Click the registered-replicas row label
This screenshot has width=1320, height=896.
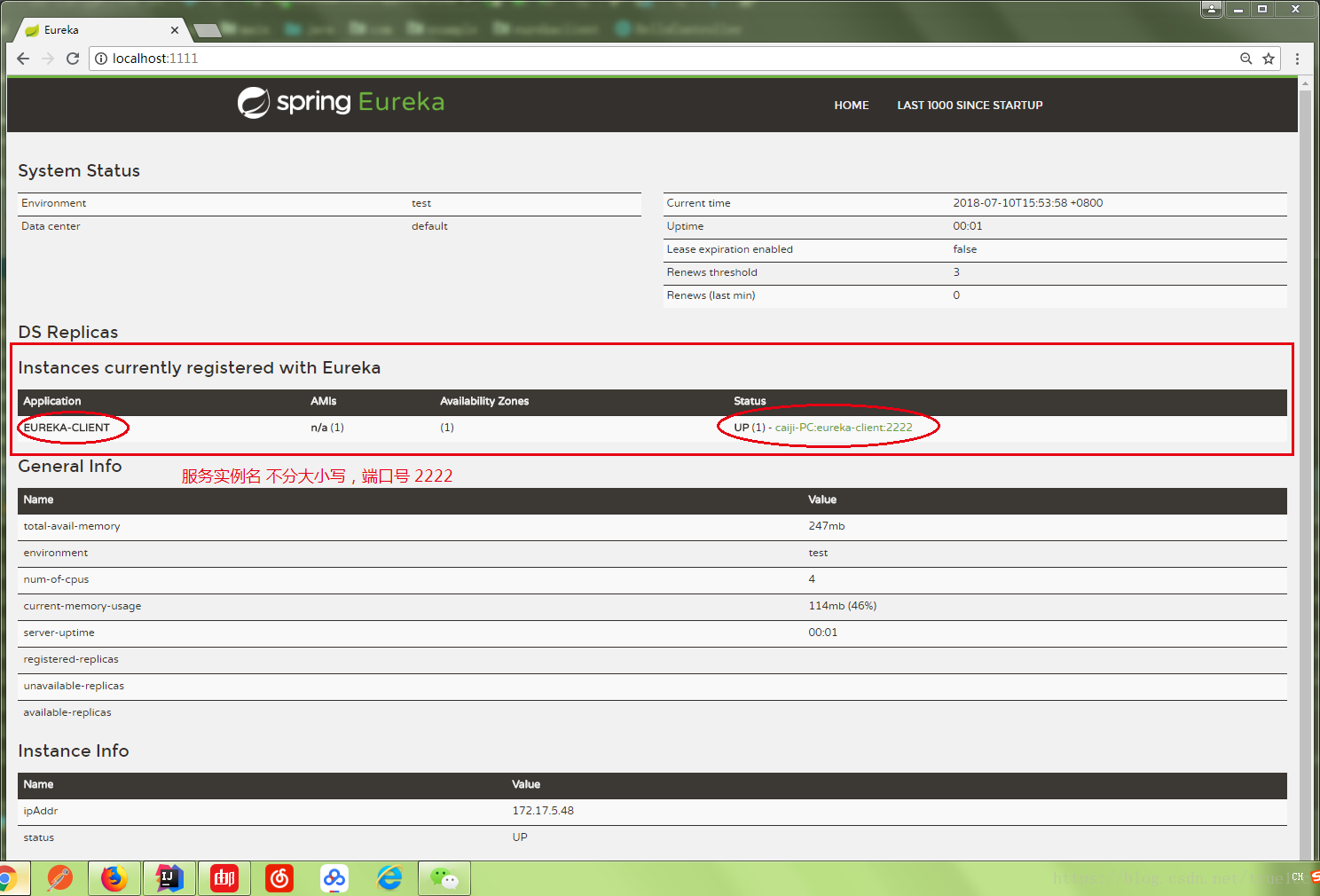(x=71, y=659)
